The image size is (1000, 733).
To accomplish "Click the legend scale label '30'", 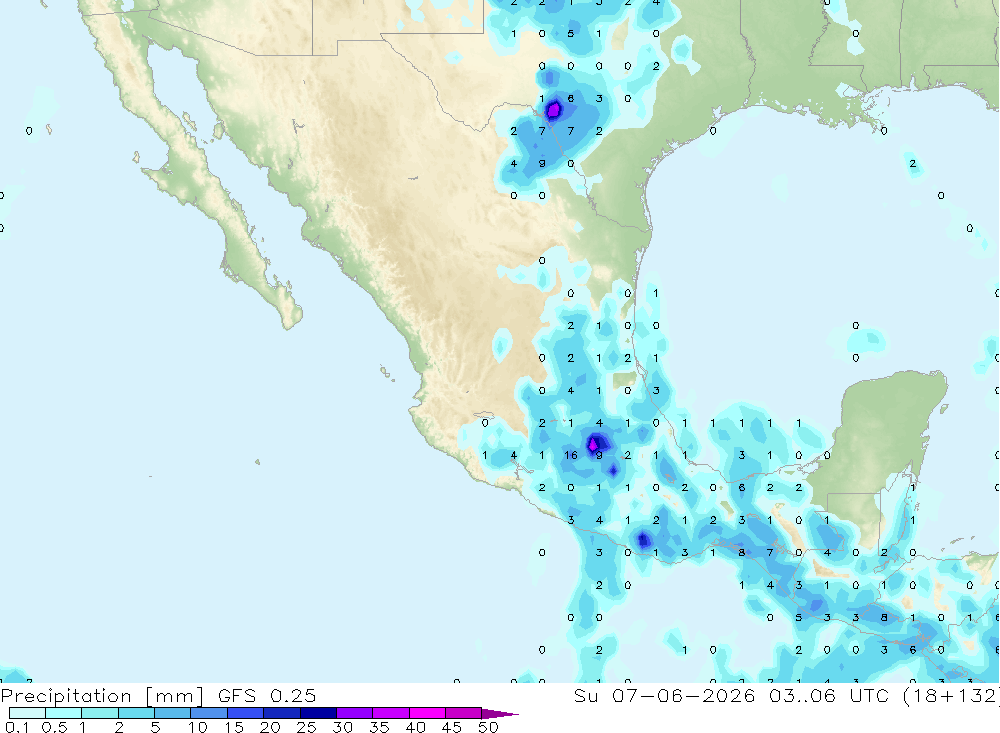I will 343,727.
